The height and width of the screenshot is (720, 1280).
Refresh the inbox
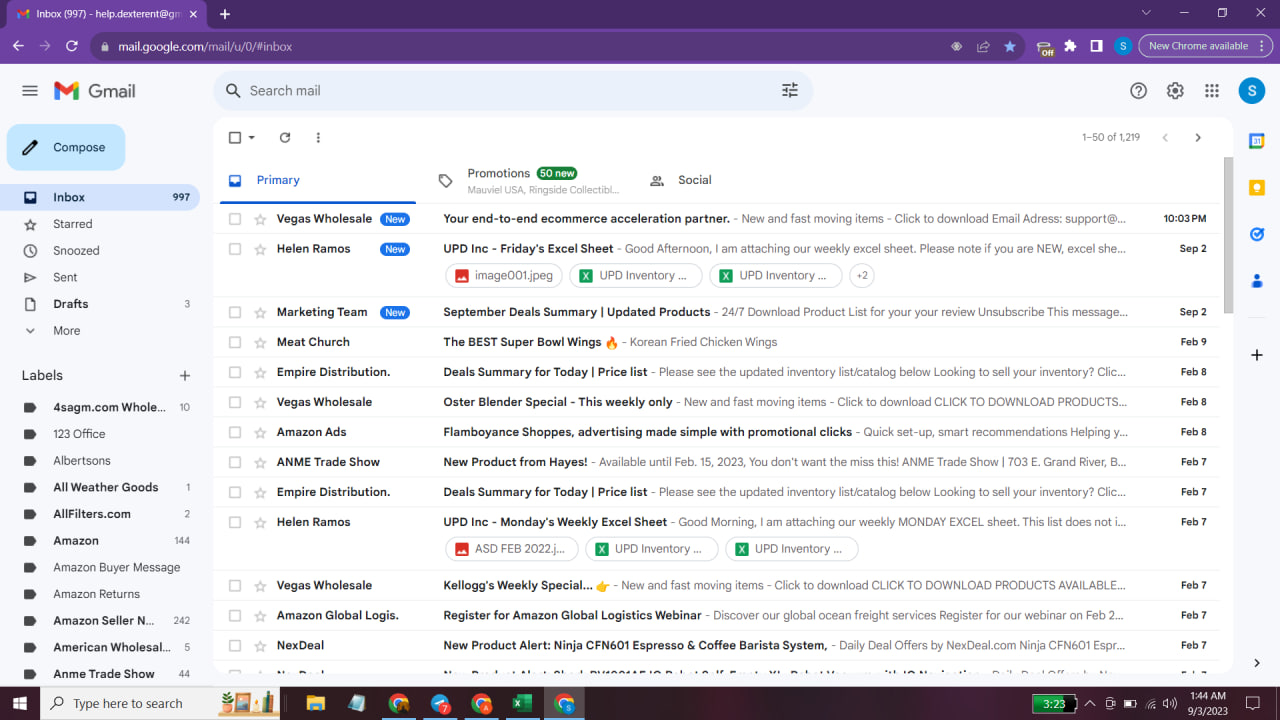(x=285, y=138)
